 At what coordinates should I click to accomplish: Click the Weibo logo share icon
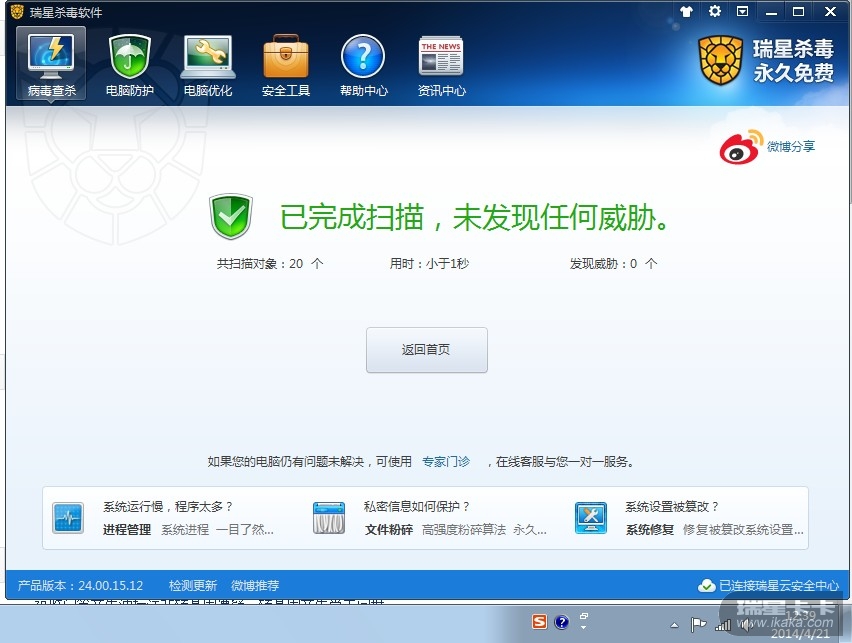(741, 147)
